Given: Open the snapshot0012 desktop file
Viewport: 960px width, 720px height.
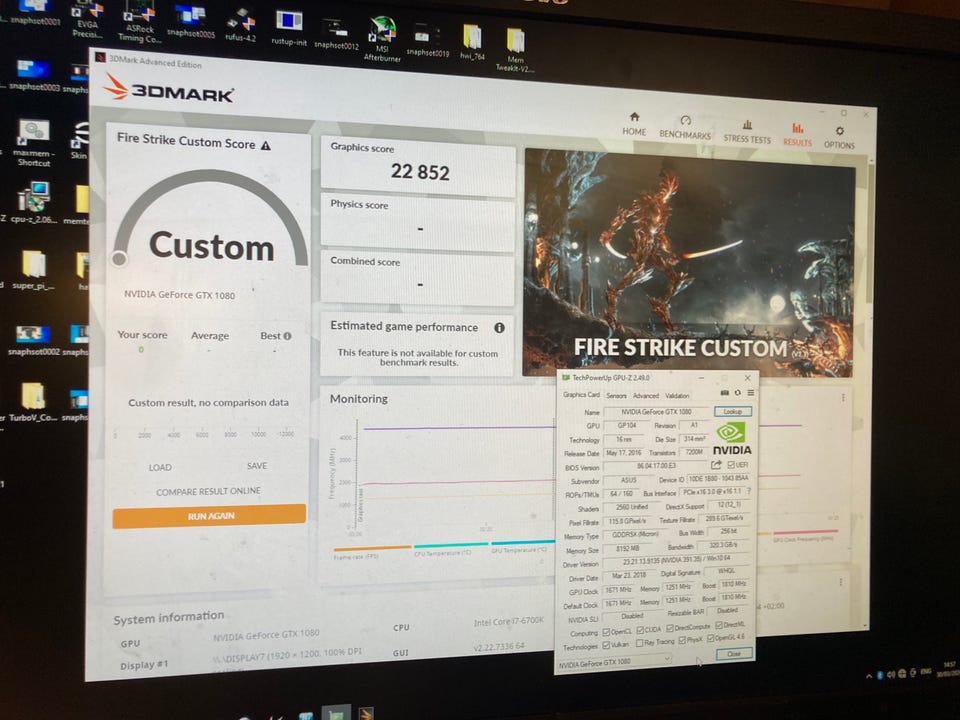Looking at the screenshot, I should point(336,34).
